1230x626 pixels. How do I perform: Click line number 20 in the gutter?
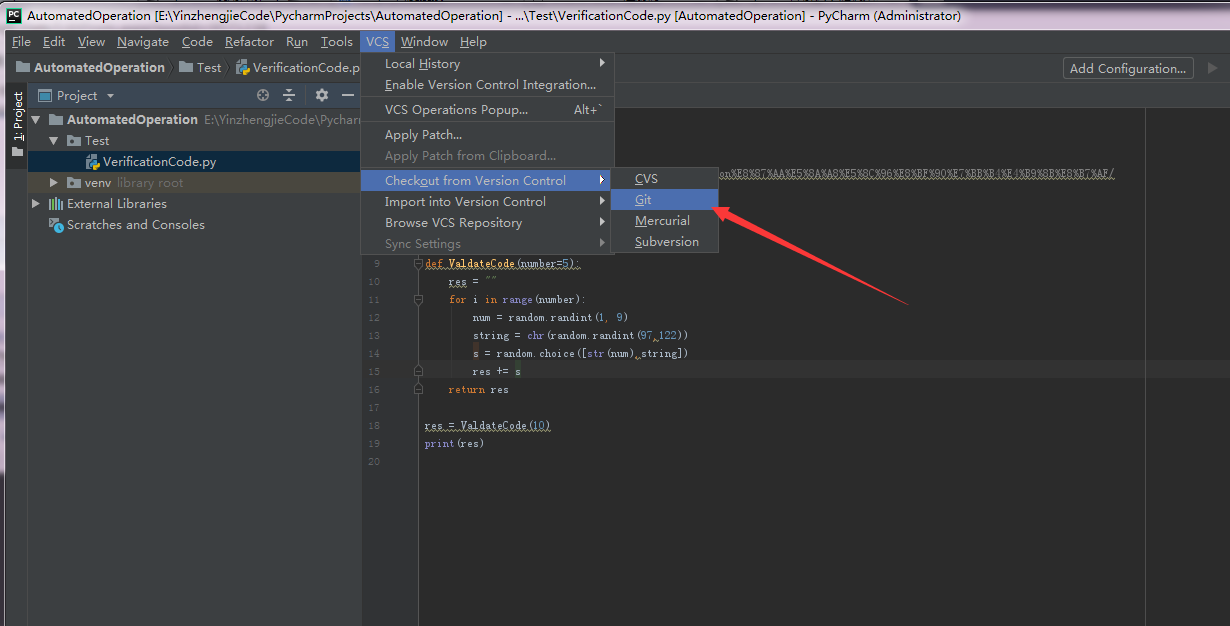click(x=375, y=462)
